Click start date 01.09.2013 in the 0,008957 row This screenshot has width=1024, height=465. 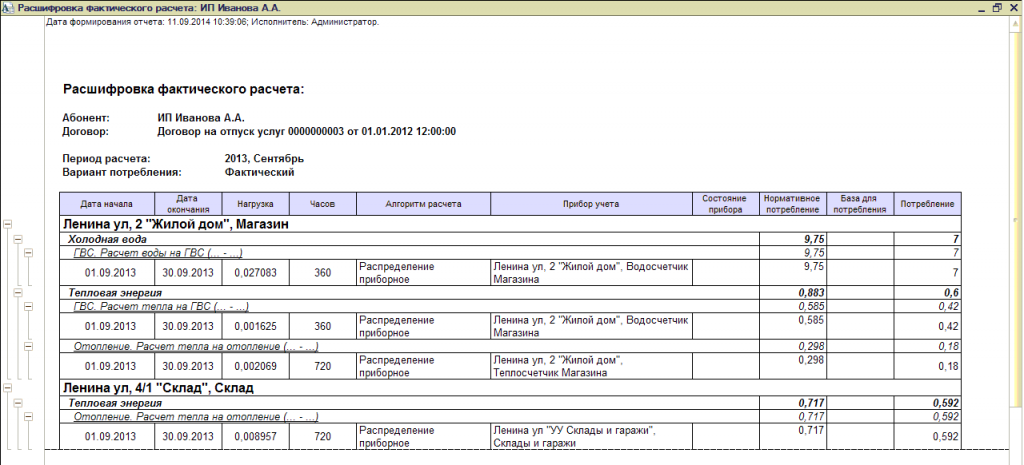tap(107, 436)
